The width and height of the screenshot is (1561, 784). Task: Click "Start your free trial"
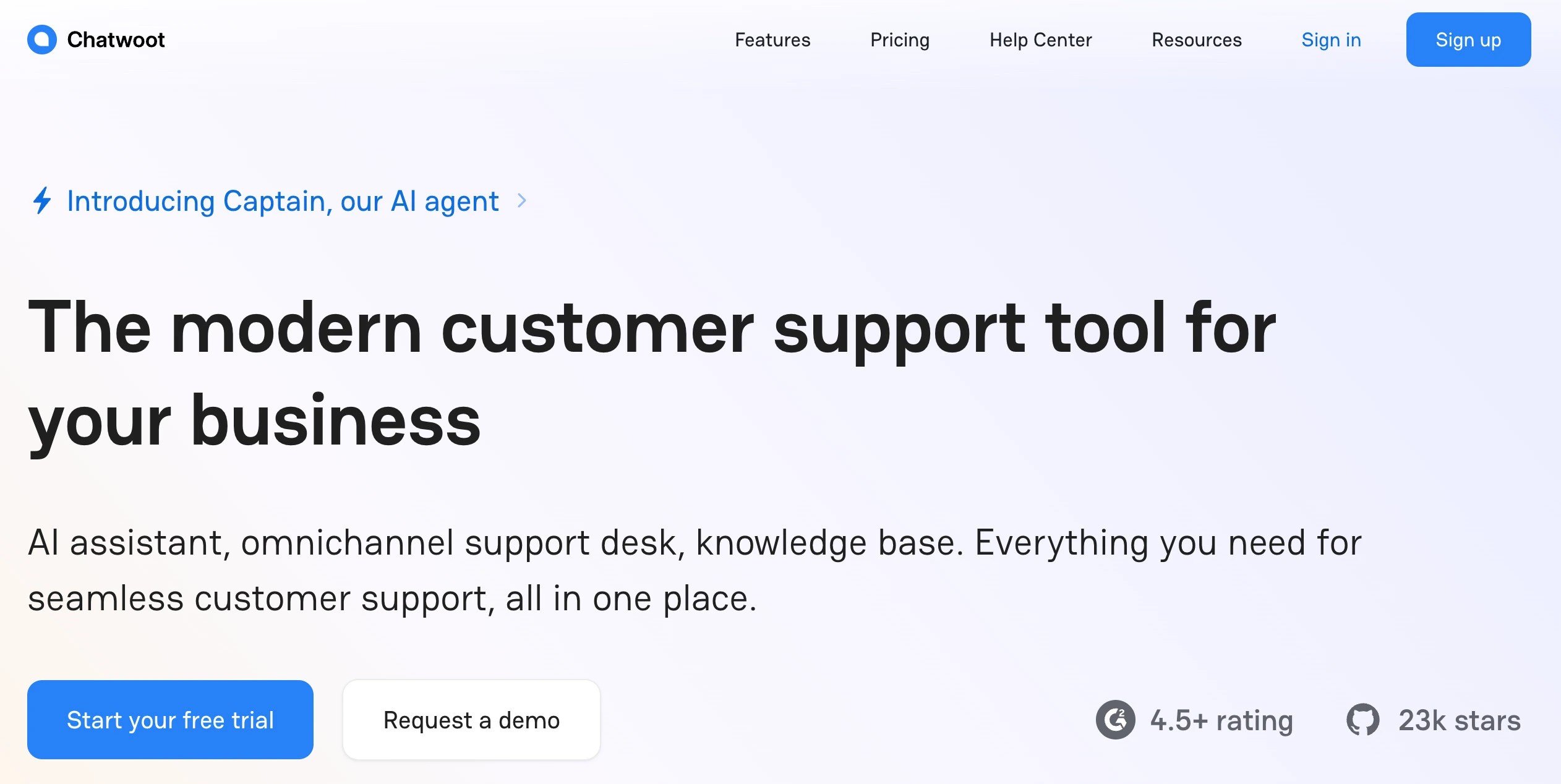tap(171, 719)
